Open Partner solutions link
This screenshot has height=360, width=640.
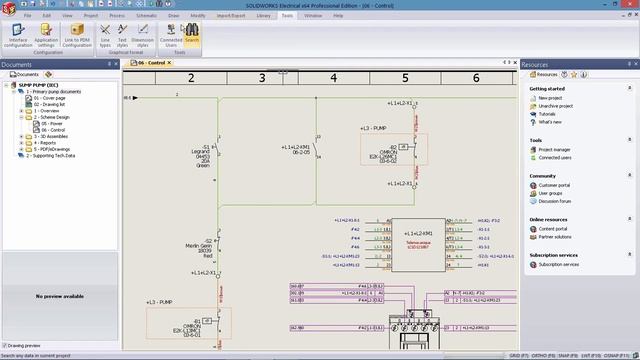[555, 237]
